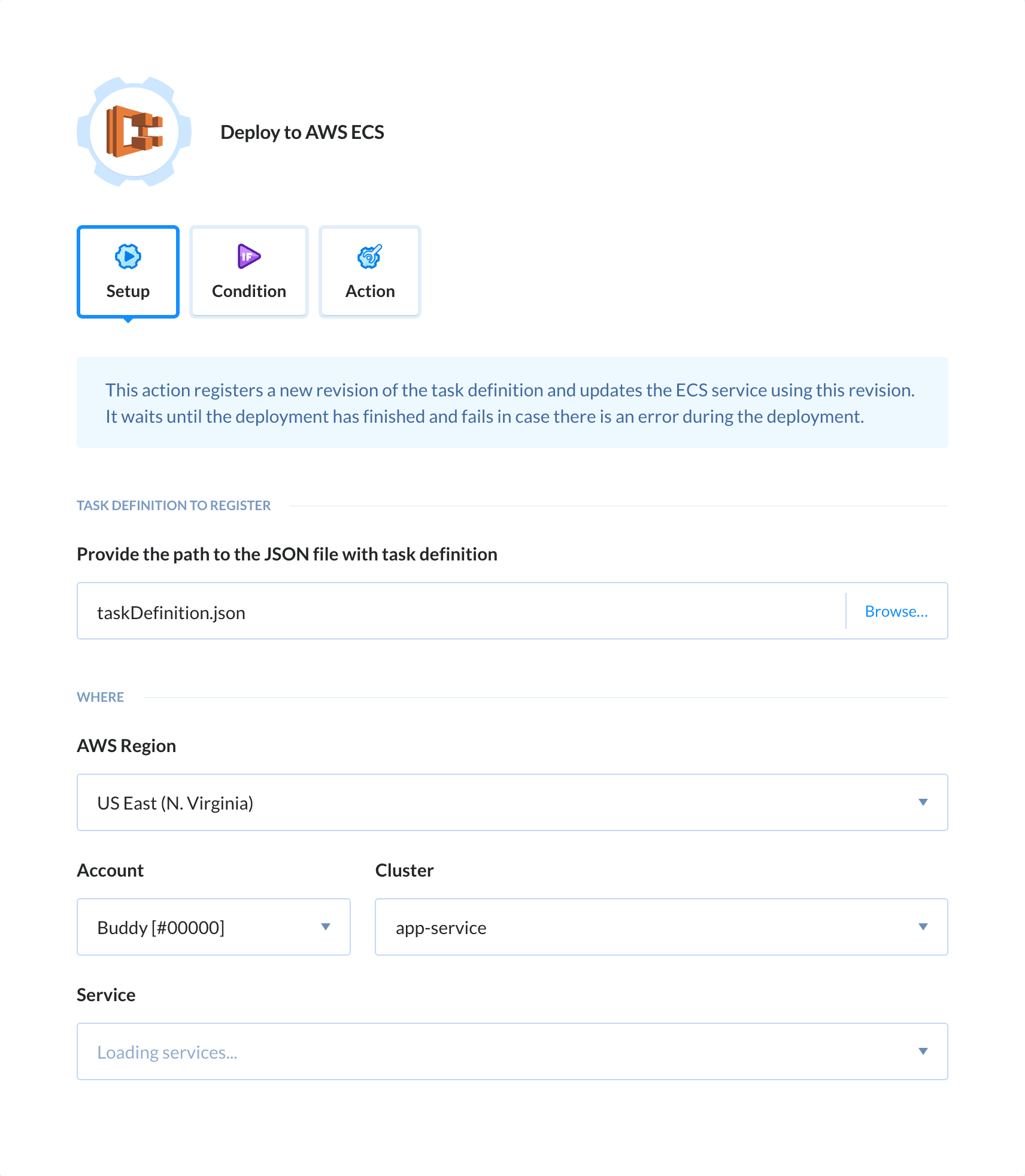
Task: Click the taskDefinition.json path field
Action: pyautogui.click(x=419, y=611)
